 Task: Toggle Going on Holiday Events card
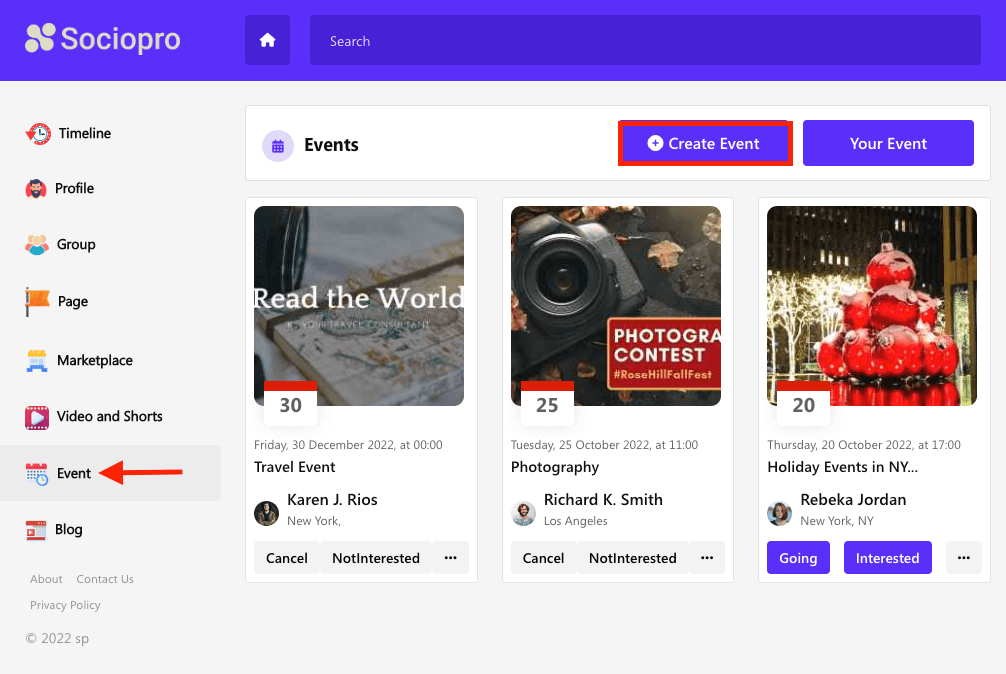coord(798,558)
